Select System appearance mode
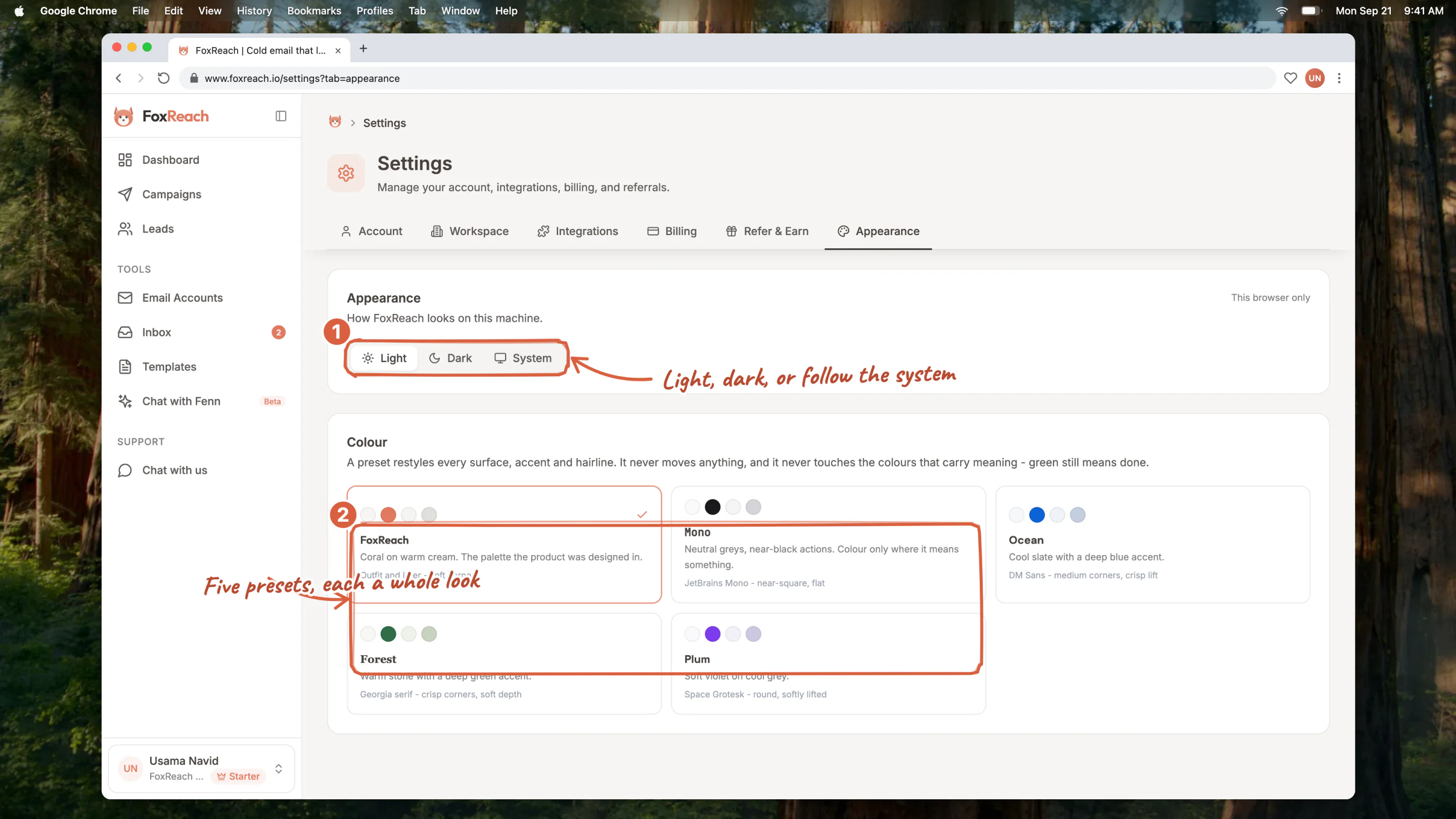The image size is (1456, 819). point(523,358)
